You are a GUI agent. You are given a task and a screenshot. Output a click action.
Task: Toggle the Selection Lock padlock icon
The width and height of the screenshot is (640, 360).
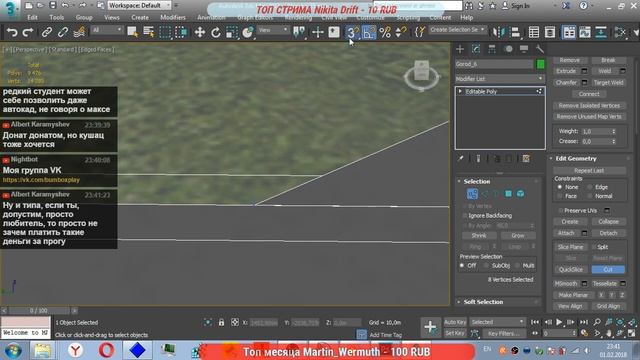[221, 322]
